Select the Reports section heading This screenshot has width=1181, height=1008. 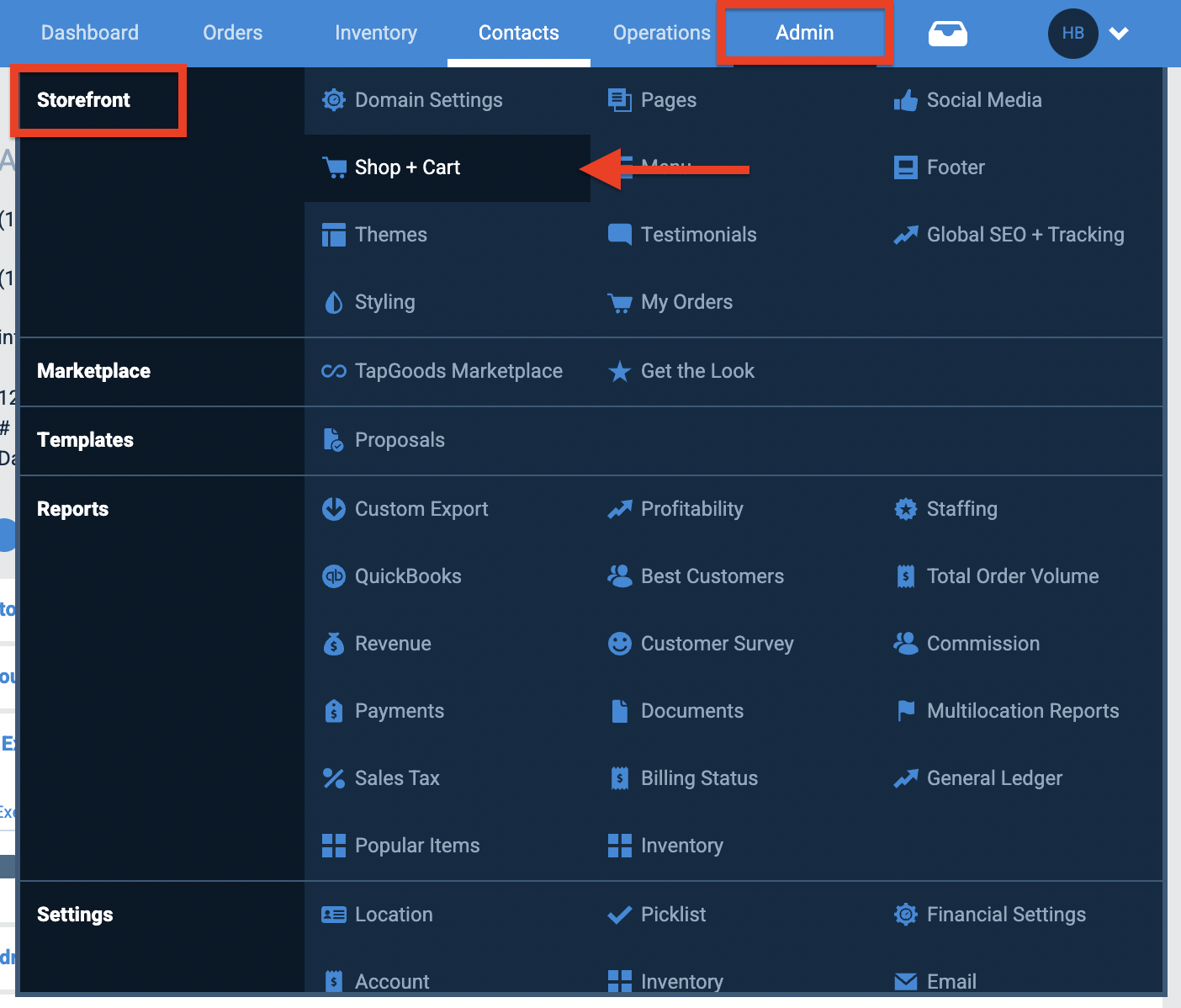pyautogui.click(x=72, y=509)
